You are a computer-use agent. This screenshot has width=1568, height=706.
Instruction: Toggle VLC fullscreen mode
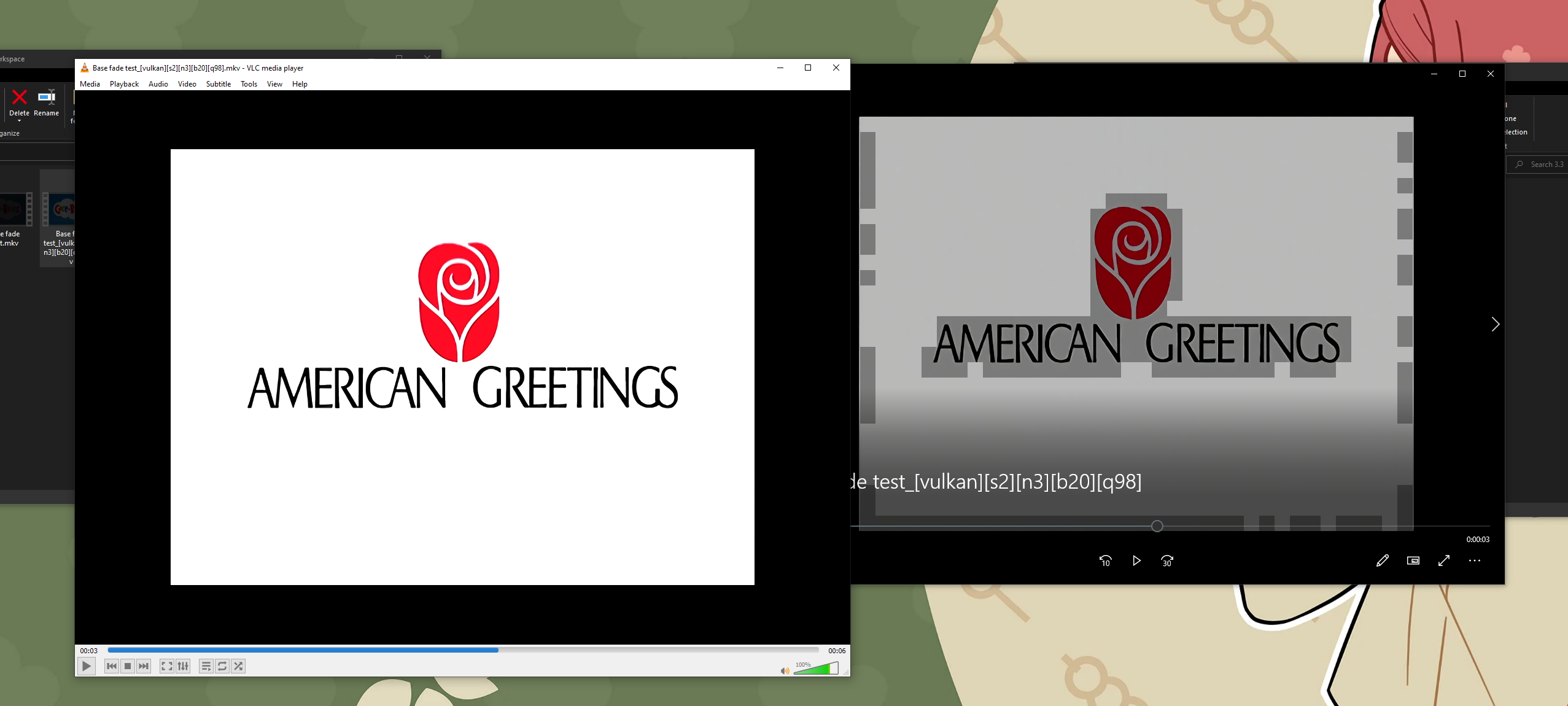click(166, 666)
